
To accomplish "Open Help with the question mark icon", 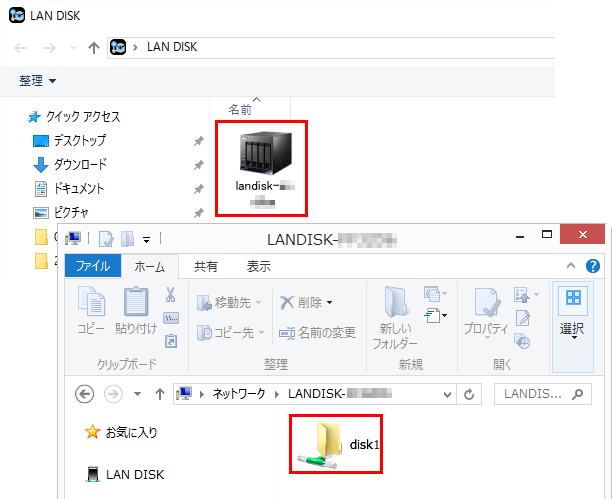I will pyautogui.click(x=592, y=266).
